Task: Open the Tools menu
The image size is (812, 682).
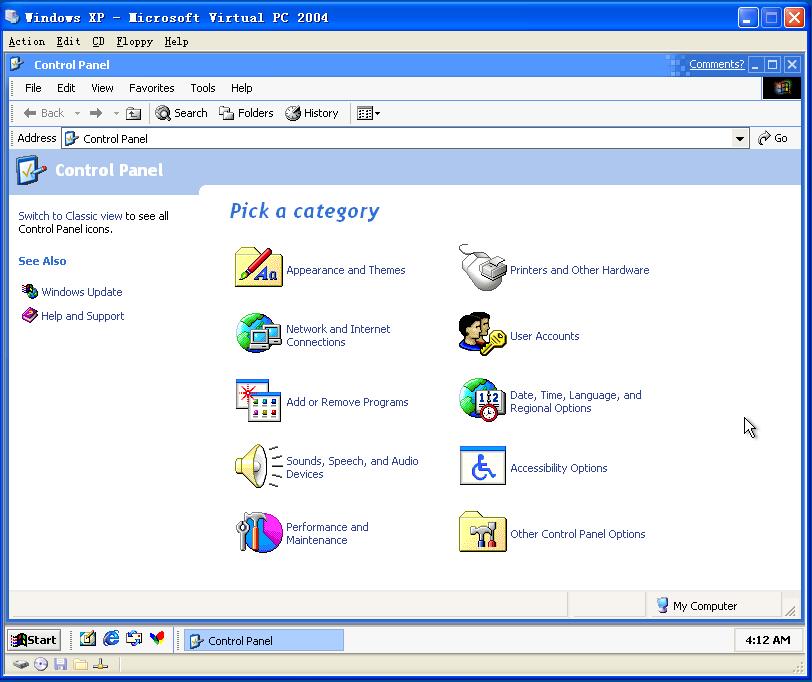Action: tap(202, 88)
